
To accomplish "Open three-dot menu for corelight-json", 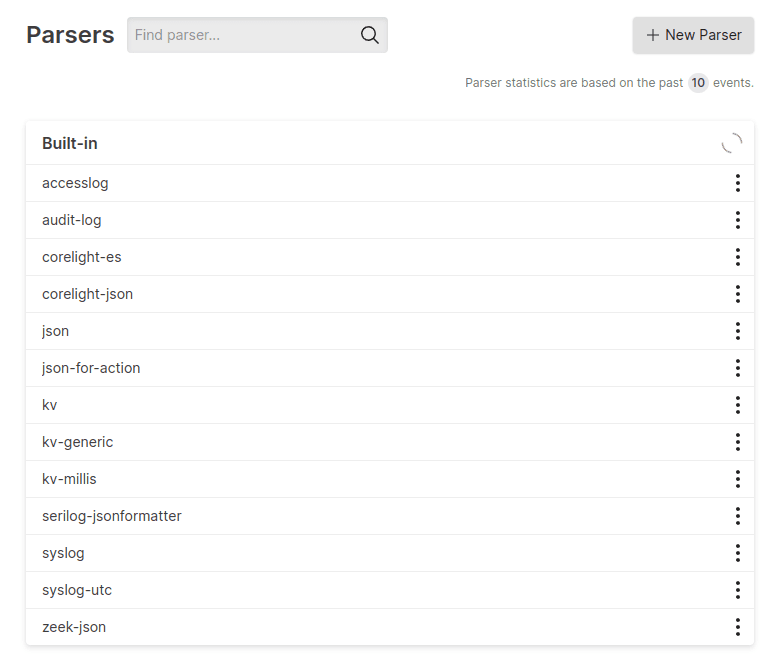I will (x=737, y=294).
